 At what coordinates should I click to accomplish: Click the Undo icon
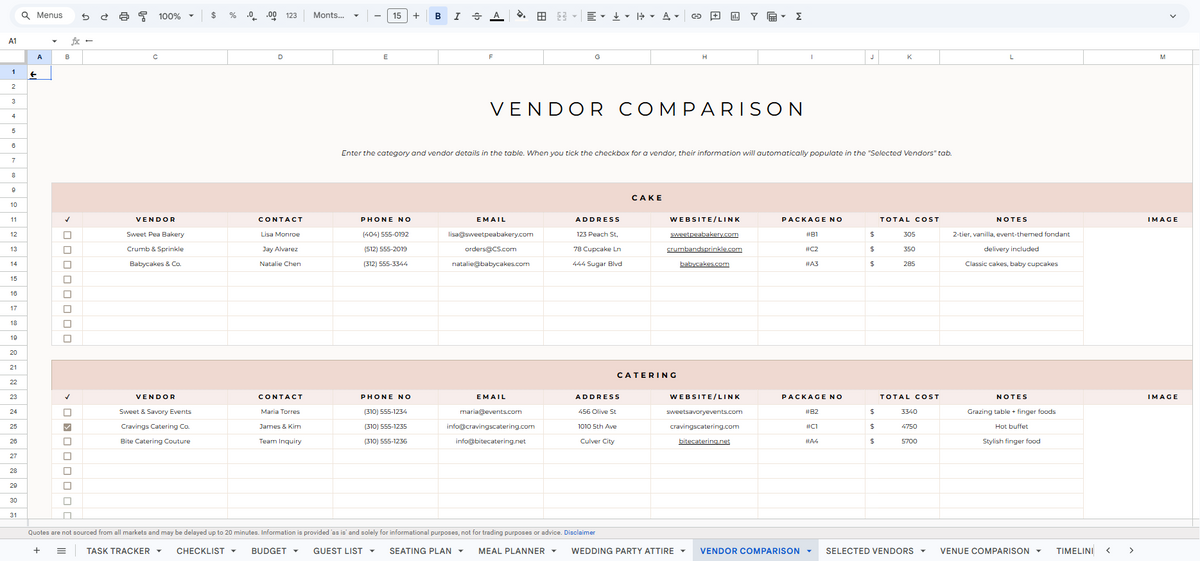86,16
